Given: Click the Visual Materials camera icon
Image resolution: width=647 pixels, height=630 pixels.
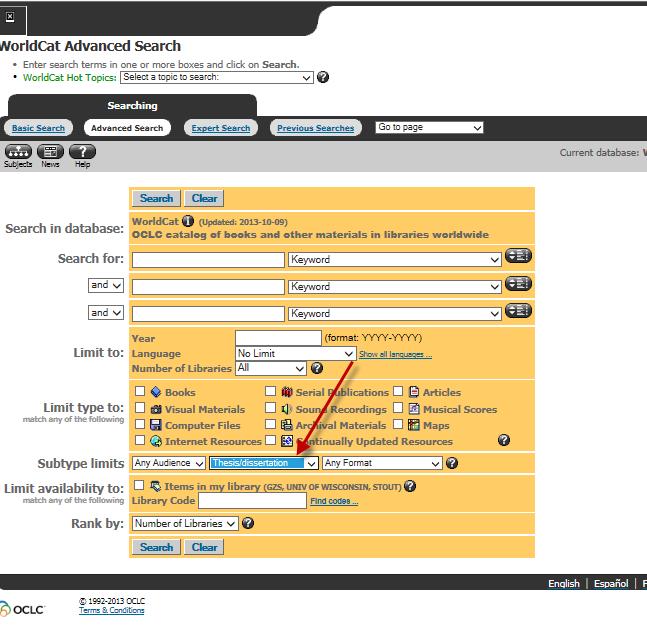Looking at the screenshot, I should coord(156,409).
